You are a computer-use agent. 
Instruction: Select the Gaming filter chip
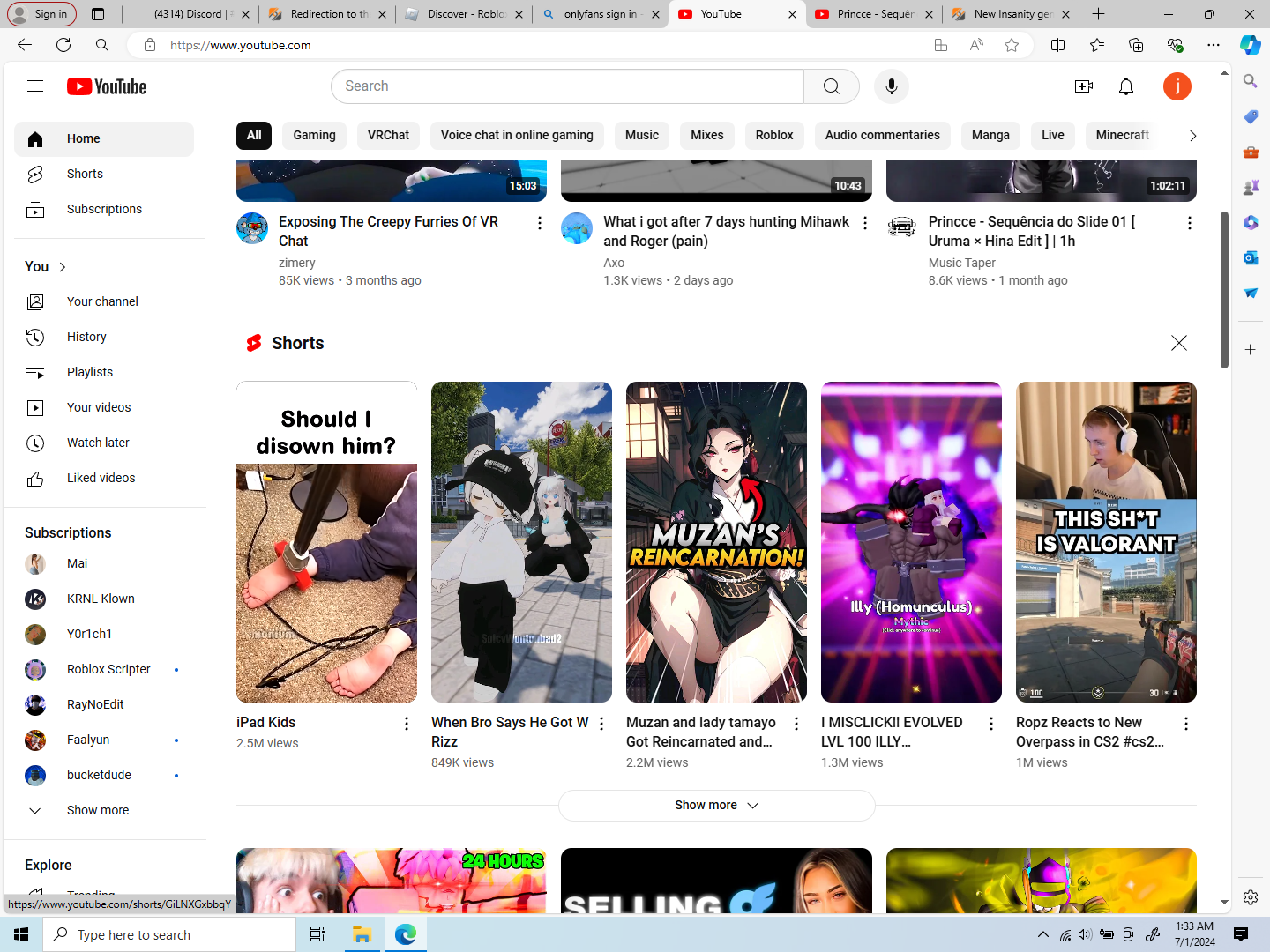pos(315,135)
